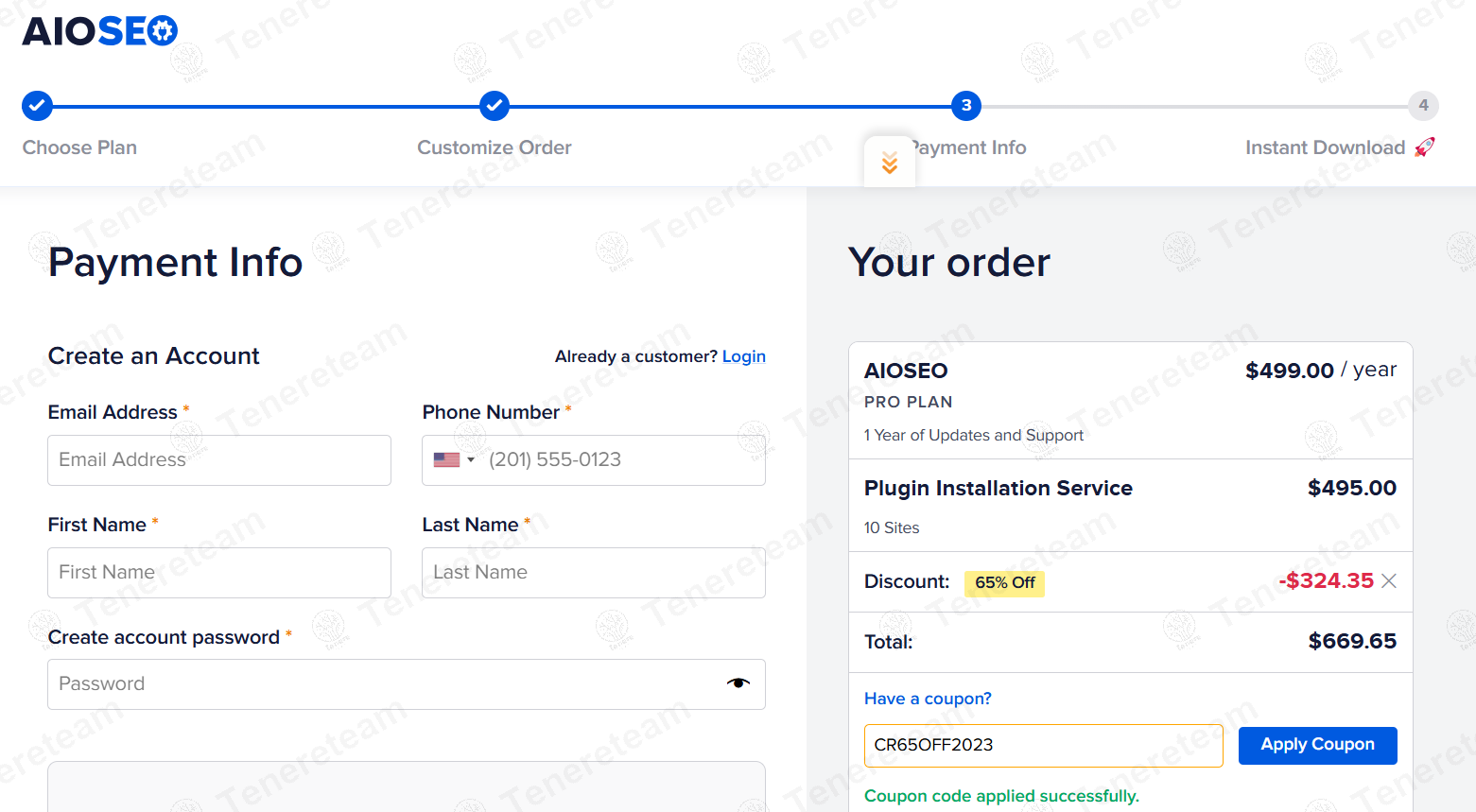Viewport: 1476px width, 812px height.
Task: Open the phone country flag dropdown
Action: (x=454, y=460)
